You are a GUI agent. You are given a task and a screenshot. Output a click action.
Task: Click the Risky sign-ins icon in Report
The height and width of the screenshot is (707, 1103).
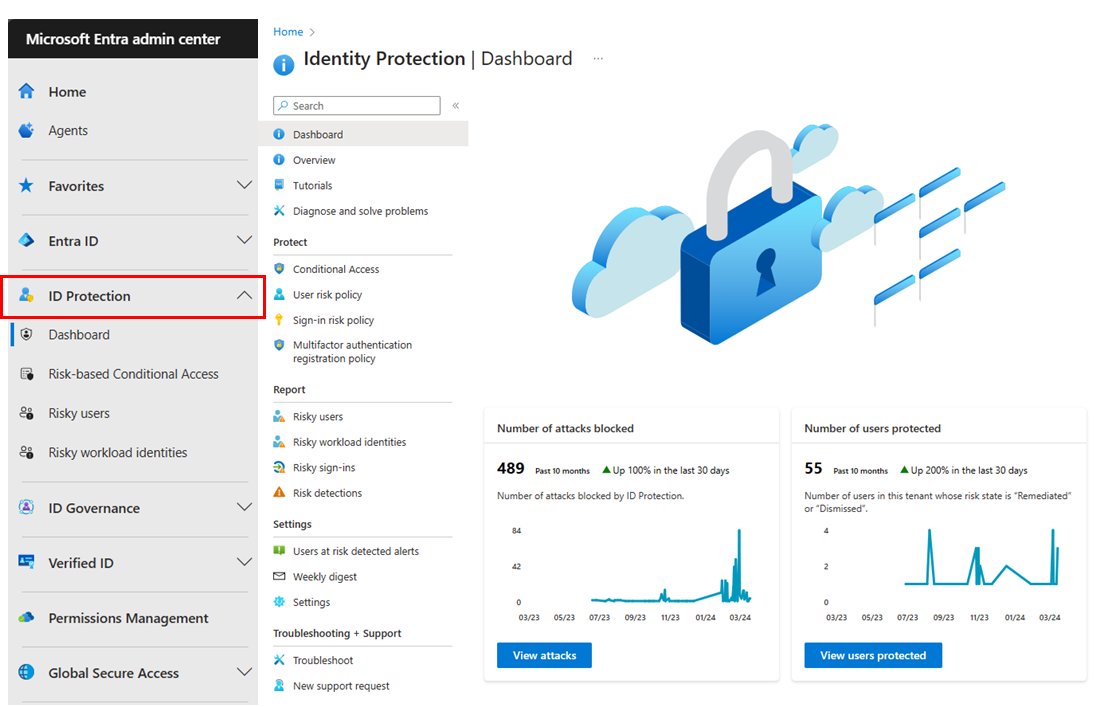point(279,467)
